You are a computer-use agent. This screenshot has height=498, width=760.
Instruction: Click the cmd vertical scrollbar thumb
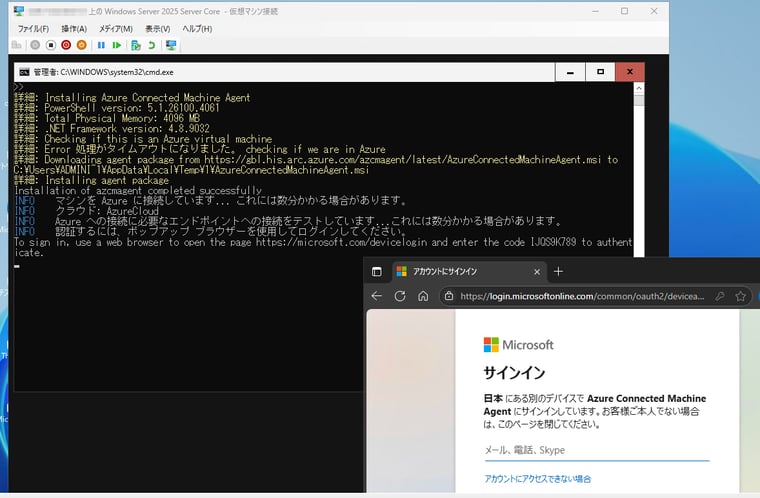coord(639,100)
